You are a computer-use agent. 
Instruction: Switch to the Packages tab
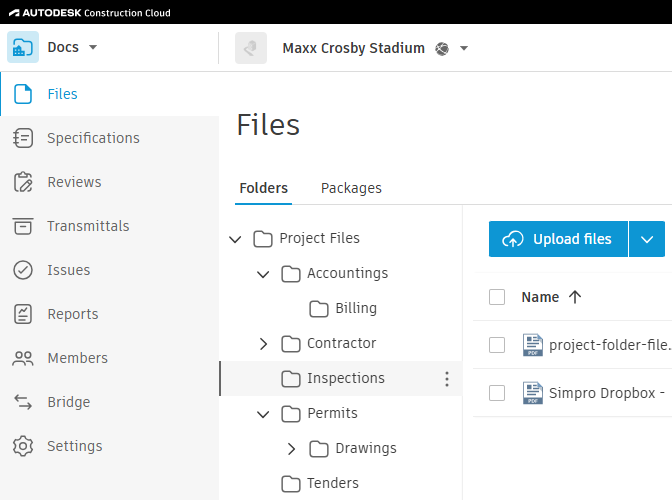(351, 188)
